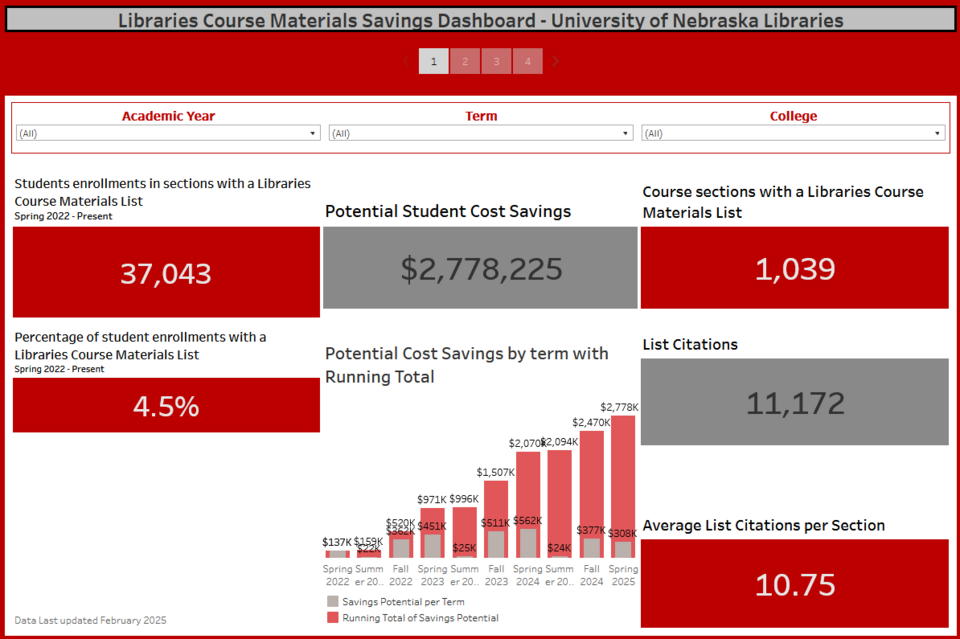Click the Fall 2022 axis label
Image resolution: width=960 pixels, height=639 pixels.
[x=400, y=575]
